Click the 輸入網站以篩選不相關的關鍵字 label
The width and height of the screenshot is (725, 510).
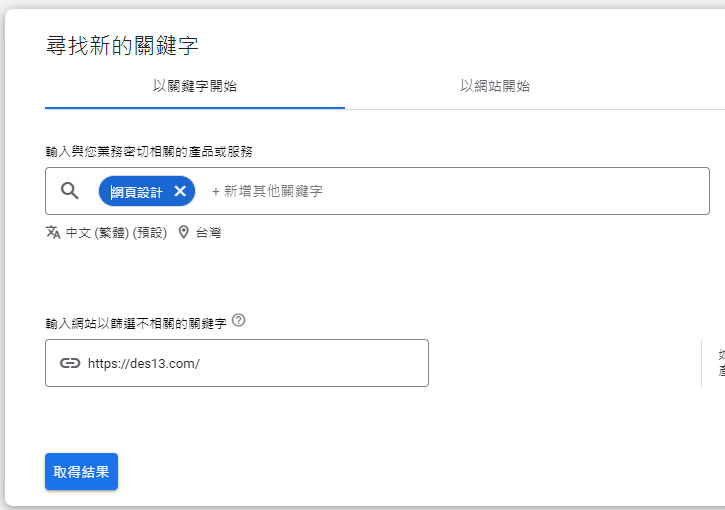click(136, 323)
